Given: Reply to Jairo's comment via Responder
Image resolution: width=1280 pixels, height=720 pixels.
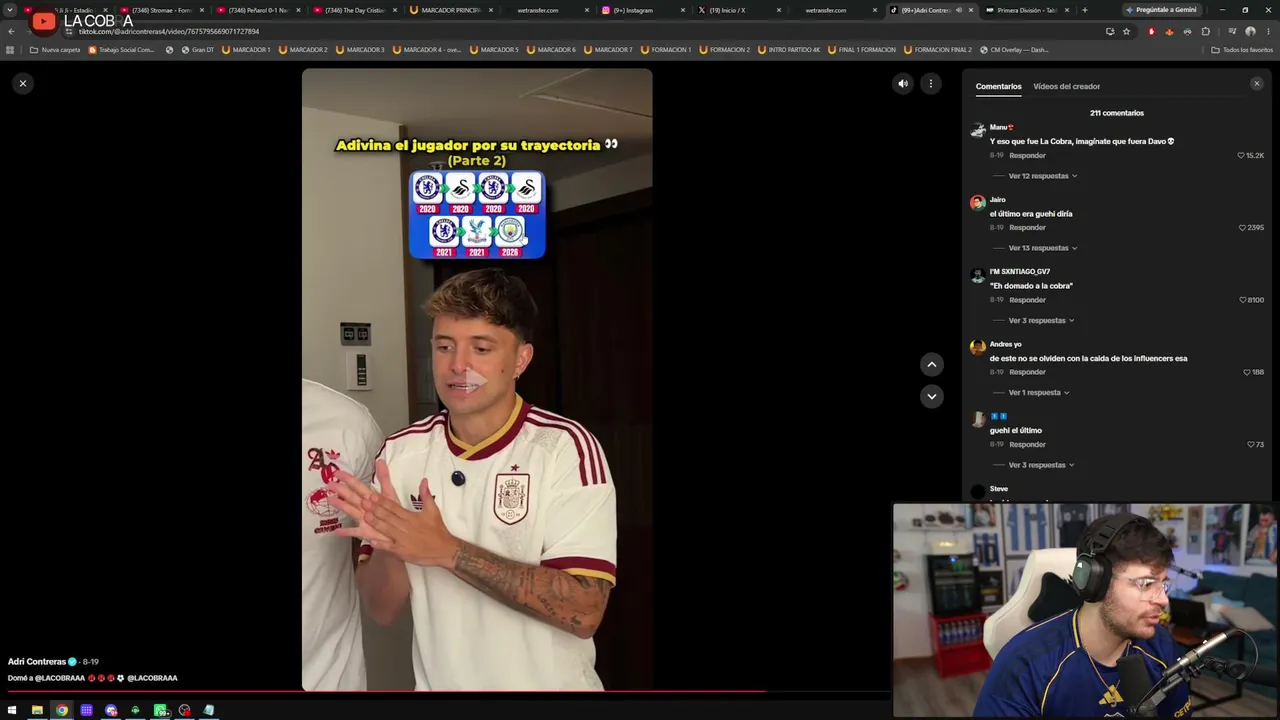Looking at the screenshot, I should (x=1027, y=228).
